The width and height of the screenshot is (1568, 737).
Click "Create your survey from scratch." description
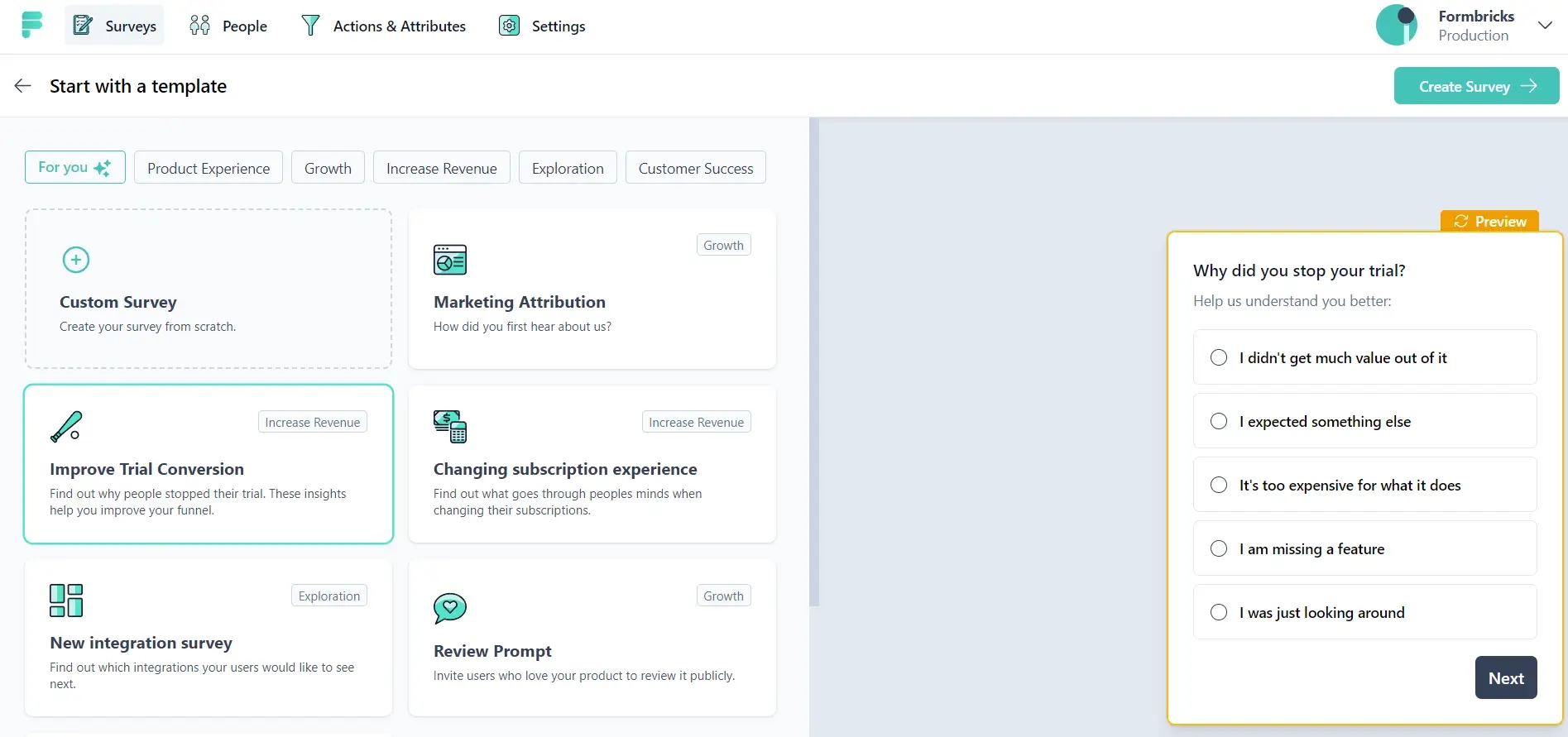(x=147, y=327)
